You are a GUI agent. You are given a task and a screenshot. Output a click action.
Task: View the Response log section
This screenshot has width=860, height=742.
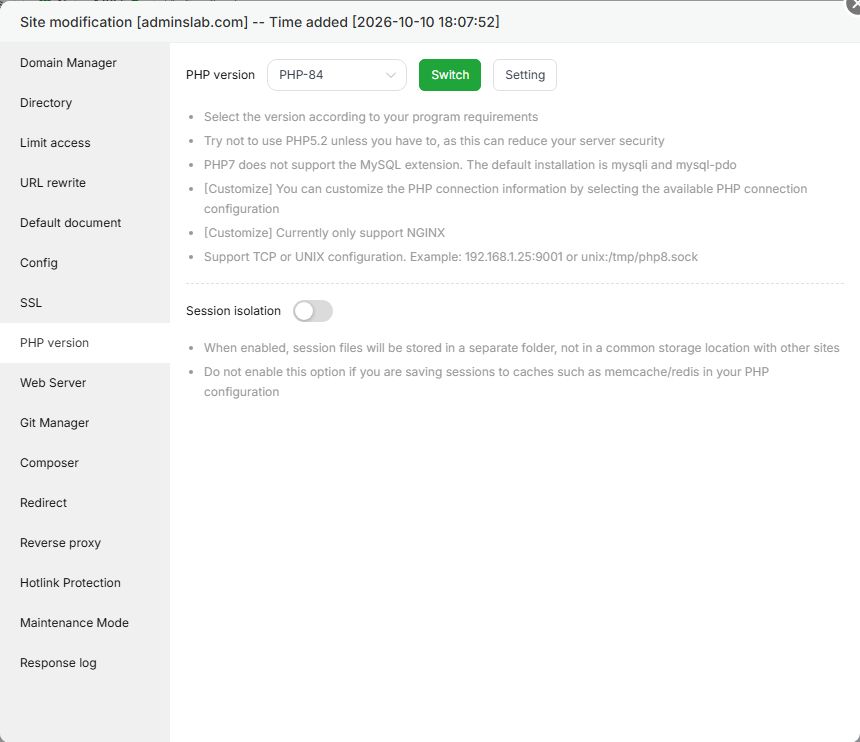pyautogui.click(x=85, y=663)
